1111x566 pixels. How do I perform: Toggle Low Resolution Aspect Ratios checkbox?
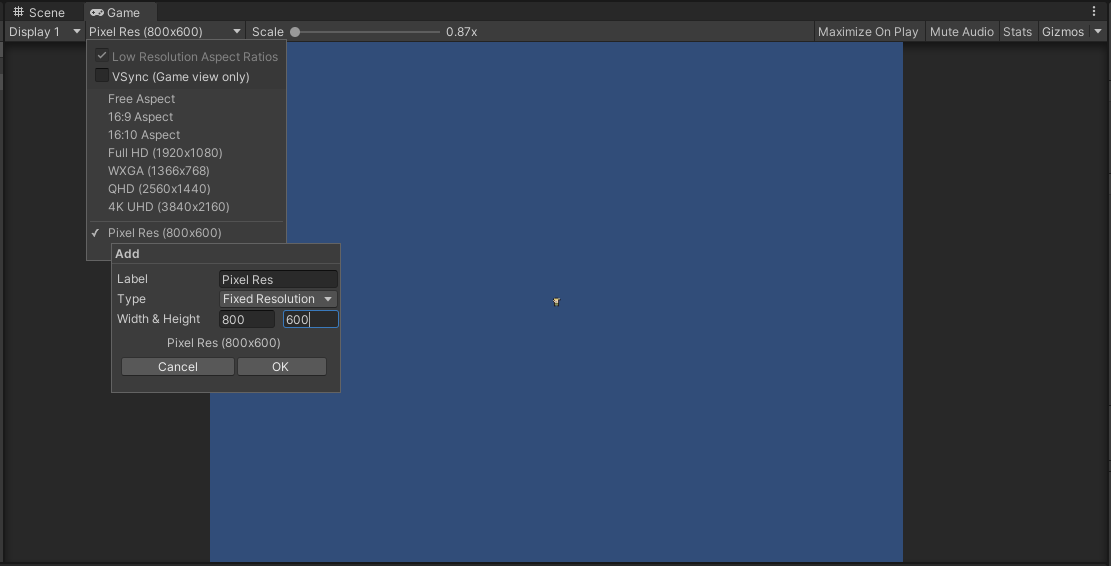(x=102, y=56)
